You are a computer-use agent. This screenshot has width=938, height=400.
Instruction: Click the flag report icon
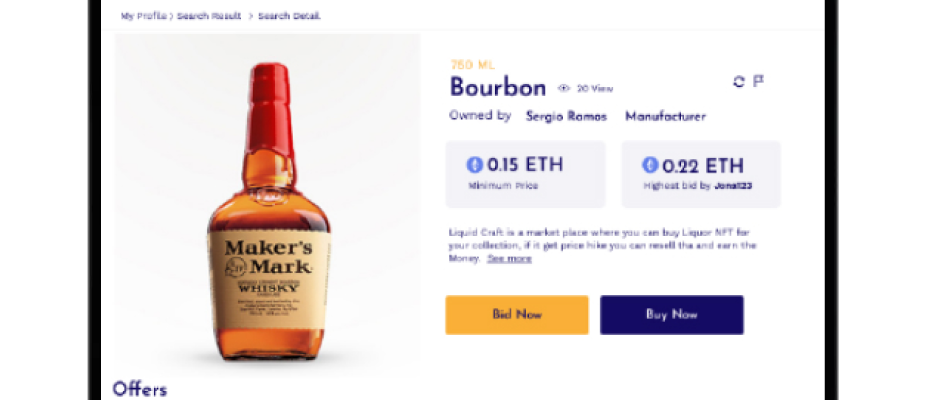pyautogui.click(x=758, y=81)
